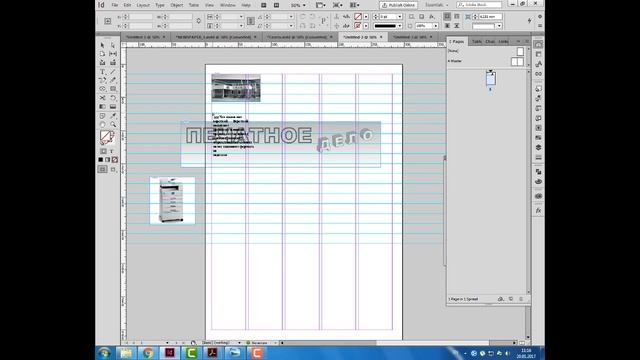640x360 pixels.
Task: Open the stroke style line dropdown
Action: pos(400,26)
